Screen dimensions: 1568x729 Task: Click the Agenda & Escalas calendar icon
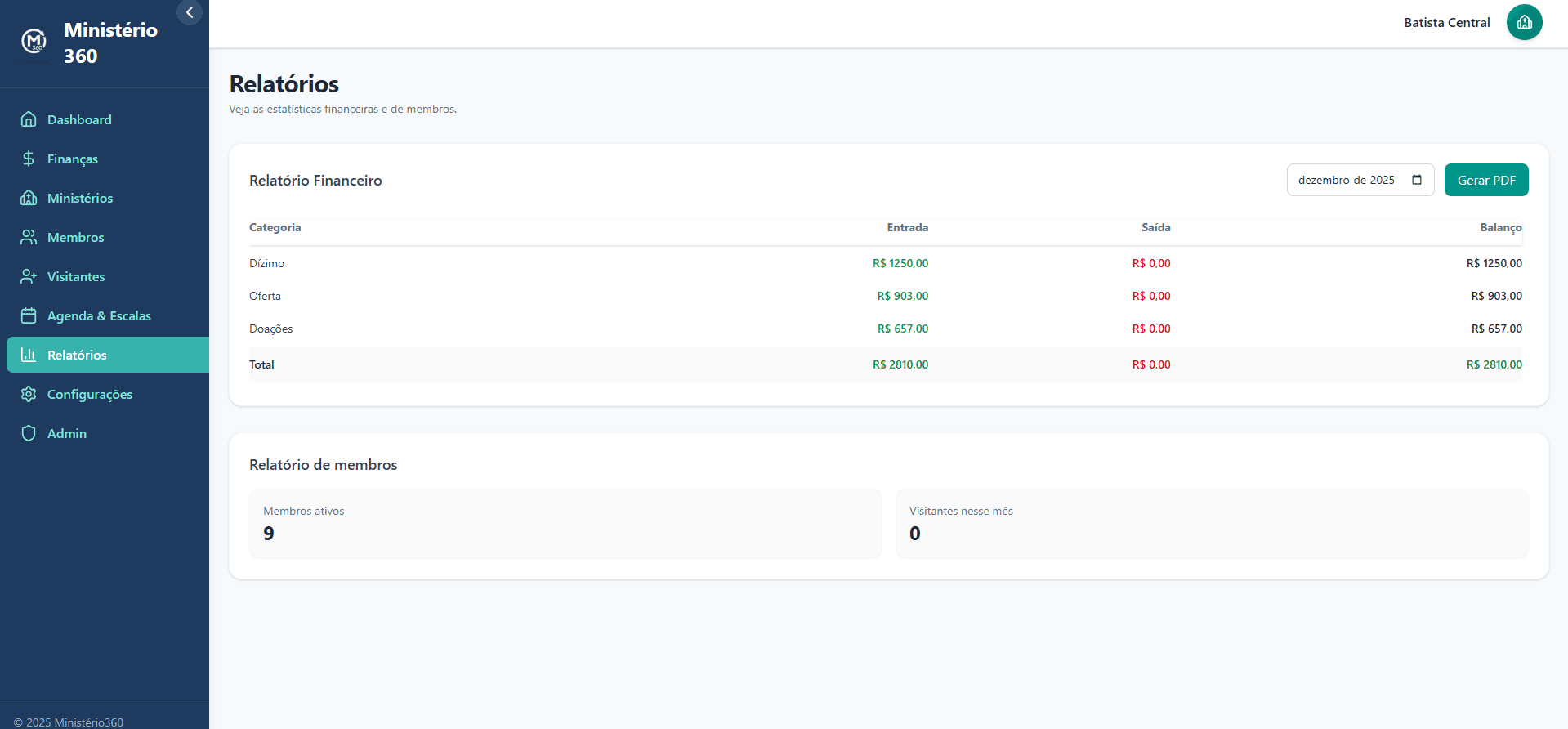click(29, 315)
